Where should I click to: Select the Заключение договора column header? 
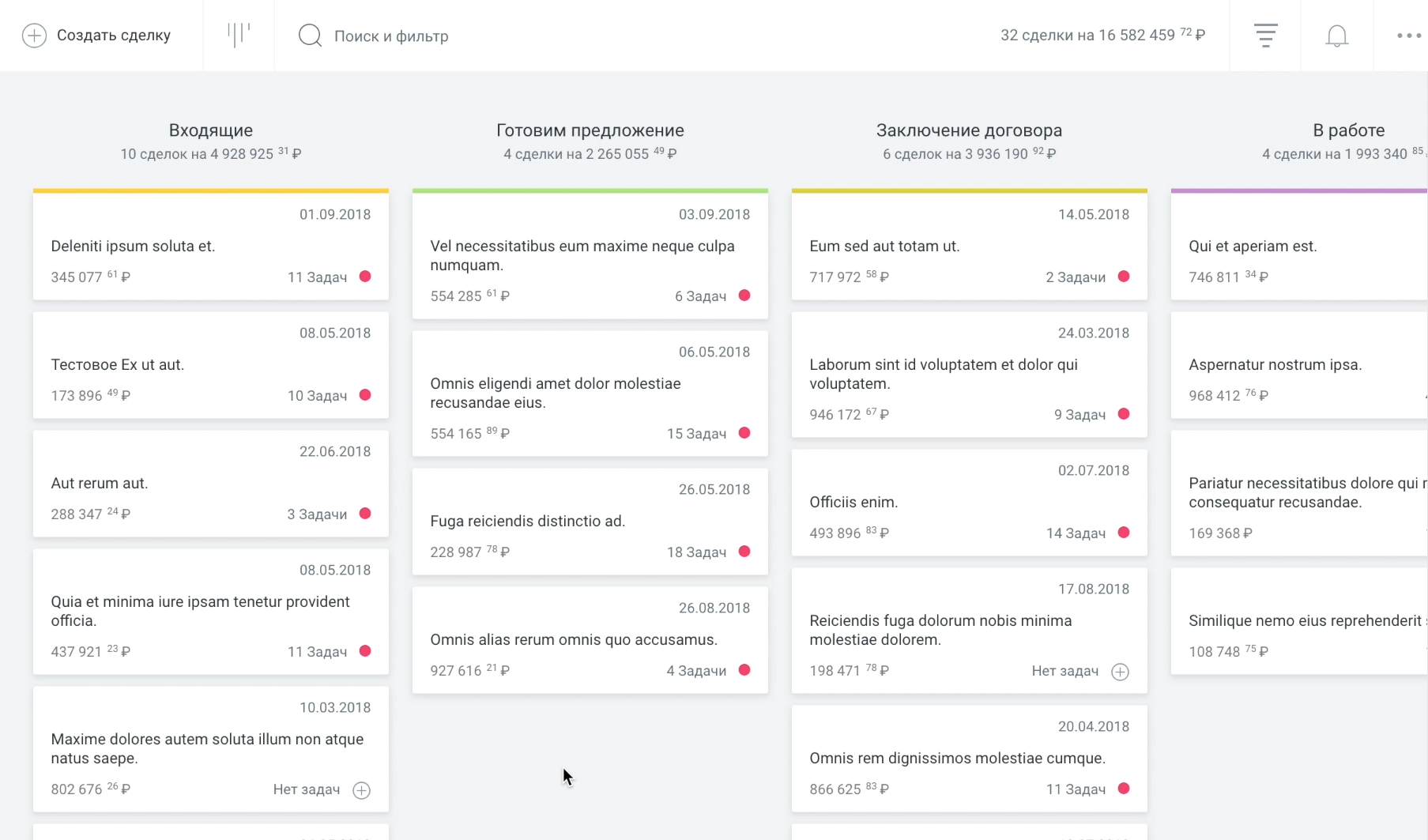coord(969,130)
